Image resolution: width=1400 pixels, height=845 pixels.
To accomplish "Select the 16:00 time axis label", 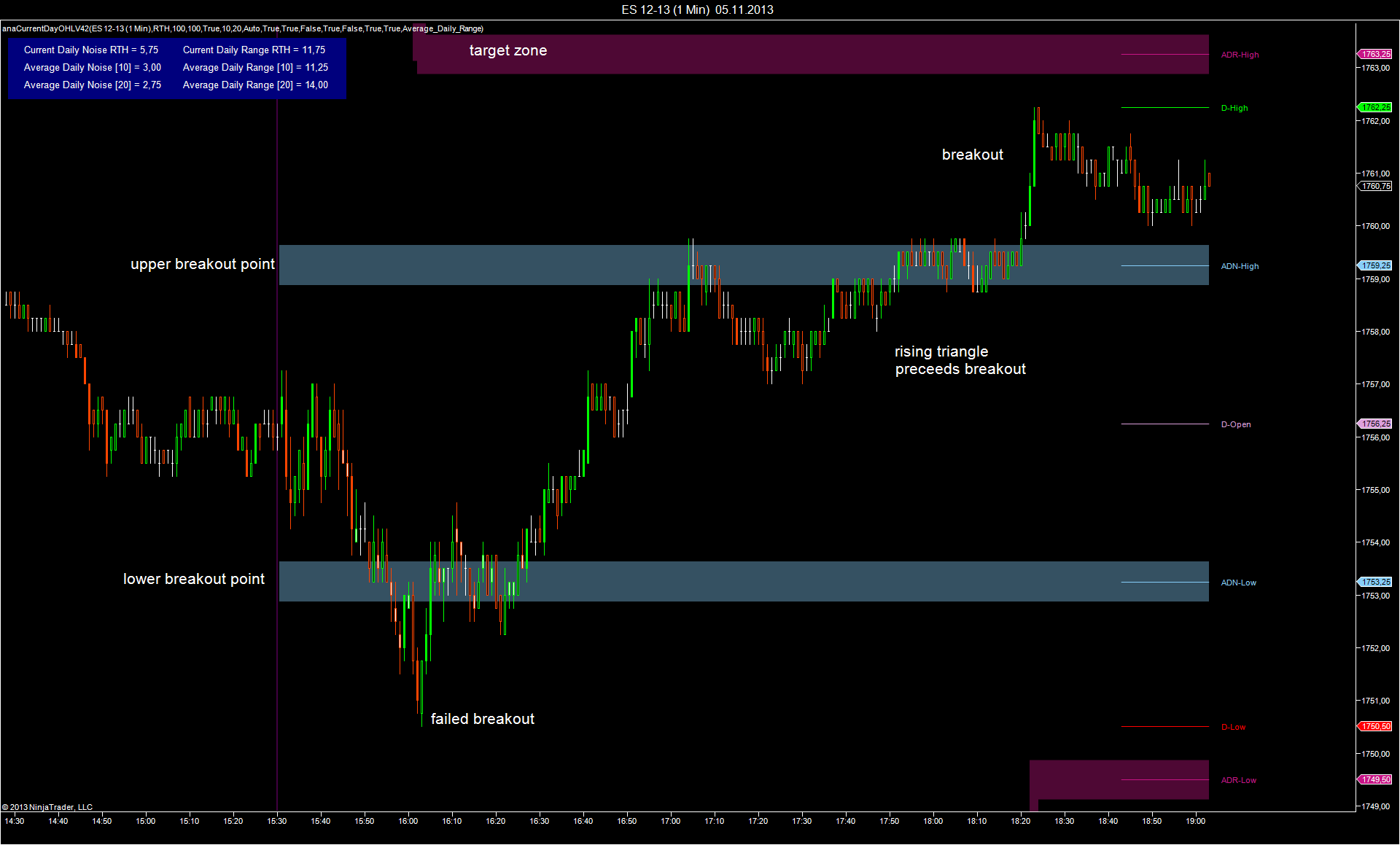I will tap(408, 821).
